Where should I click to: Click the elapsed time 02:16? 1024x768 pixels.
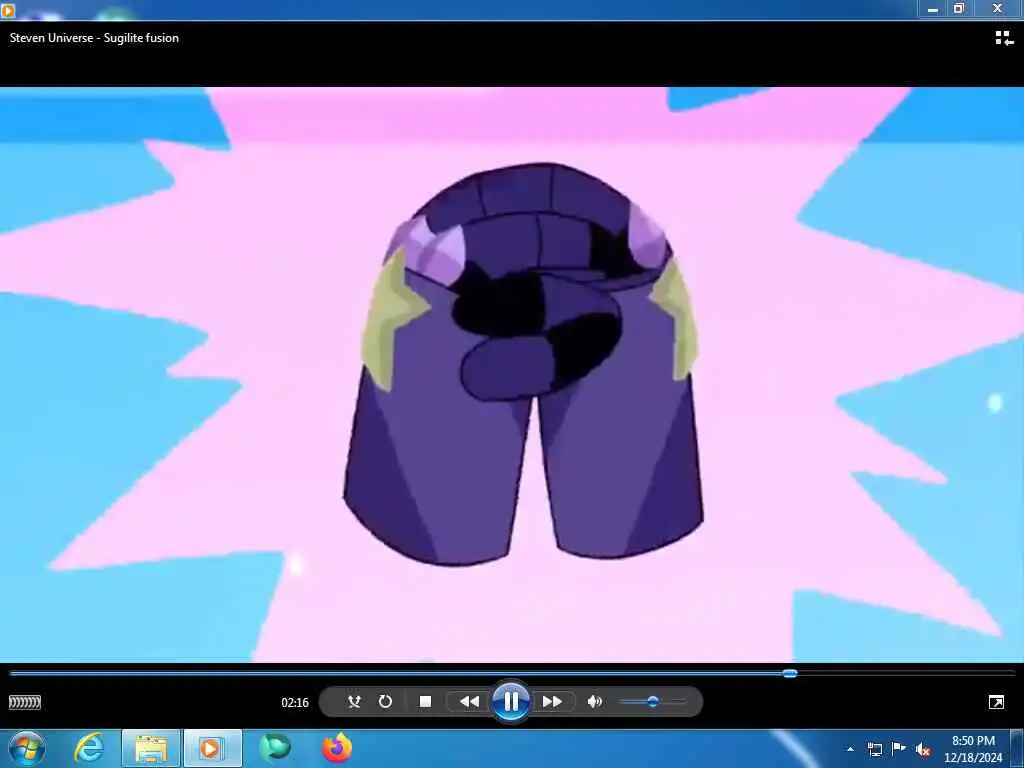point(295,703)
